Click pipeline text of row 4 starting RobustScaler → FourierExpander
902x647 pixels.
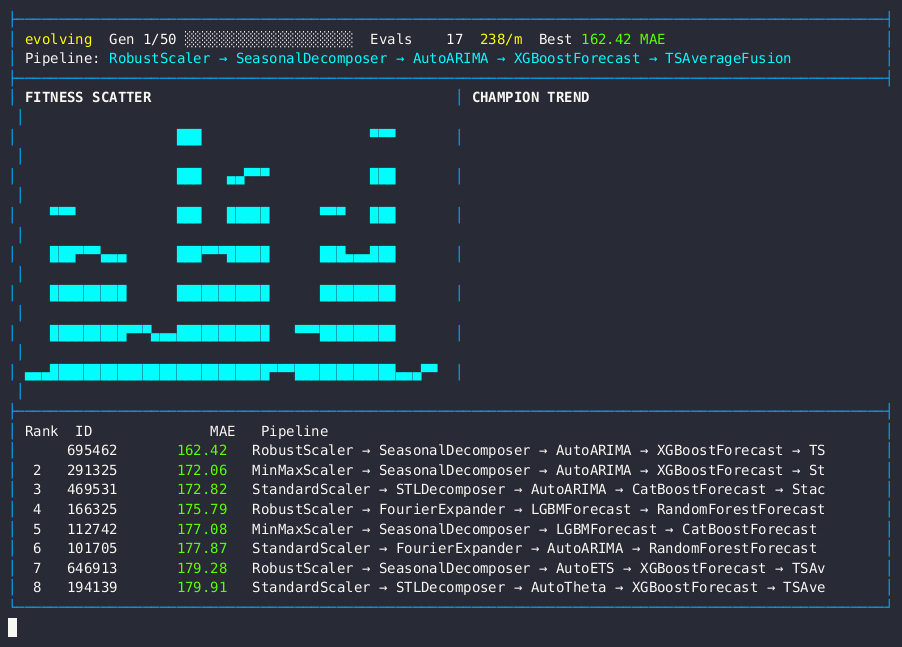coord(538,510)
